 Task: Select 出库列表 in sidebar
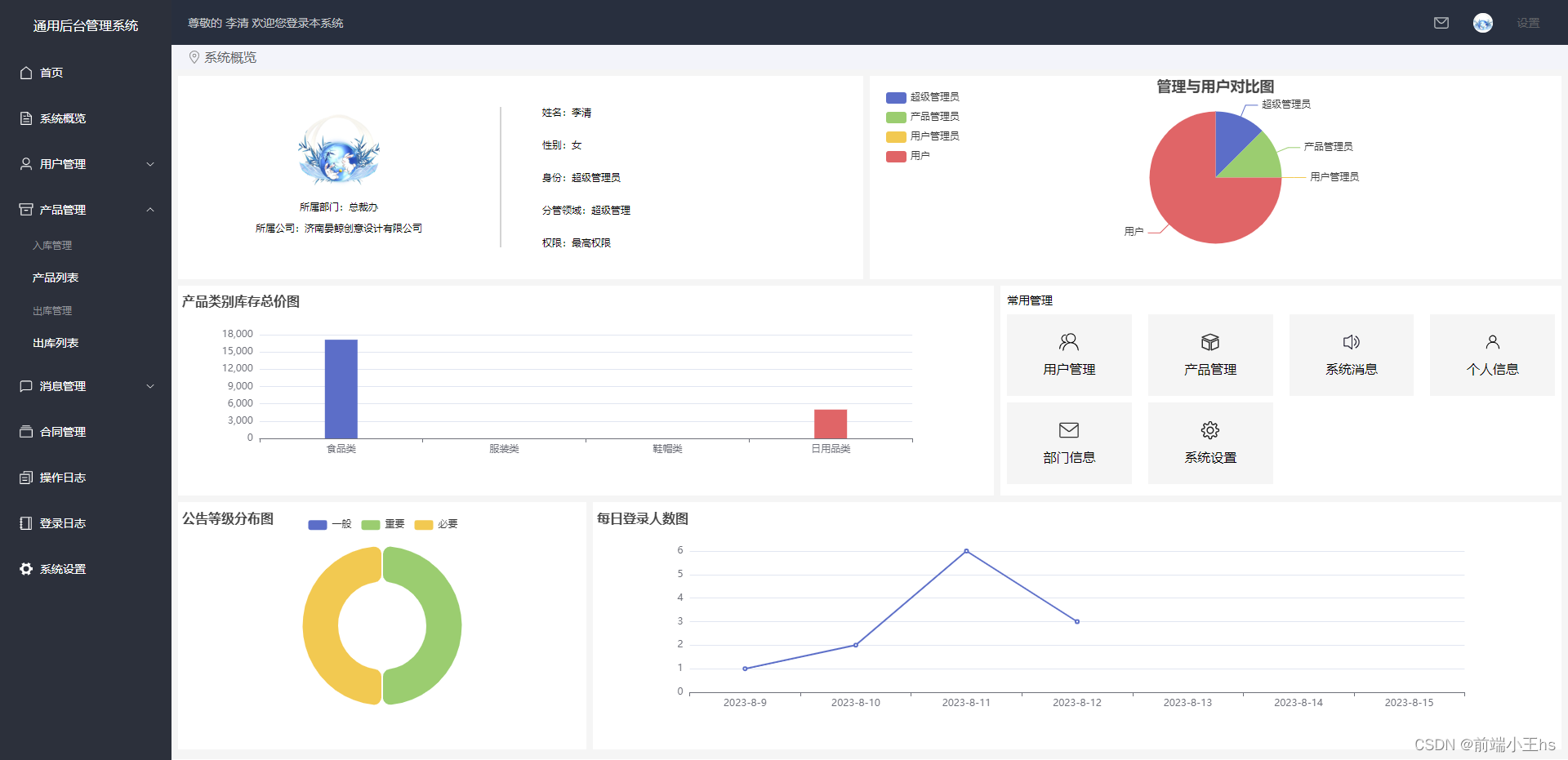[x=55, y=342]
